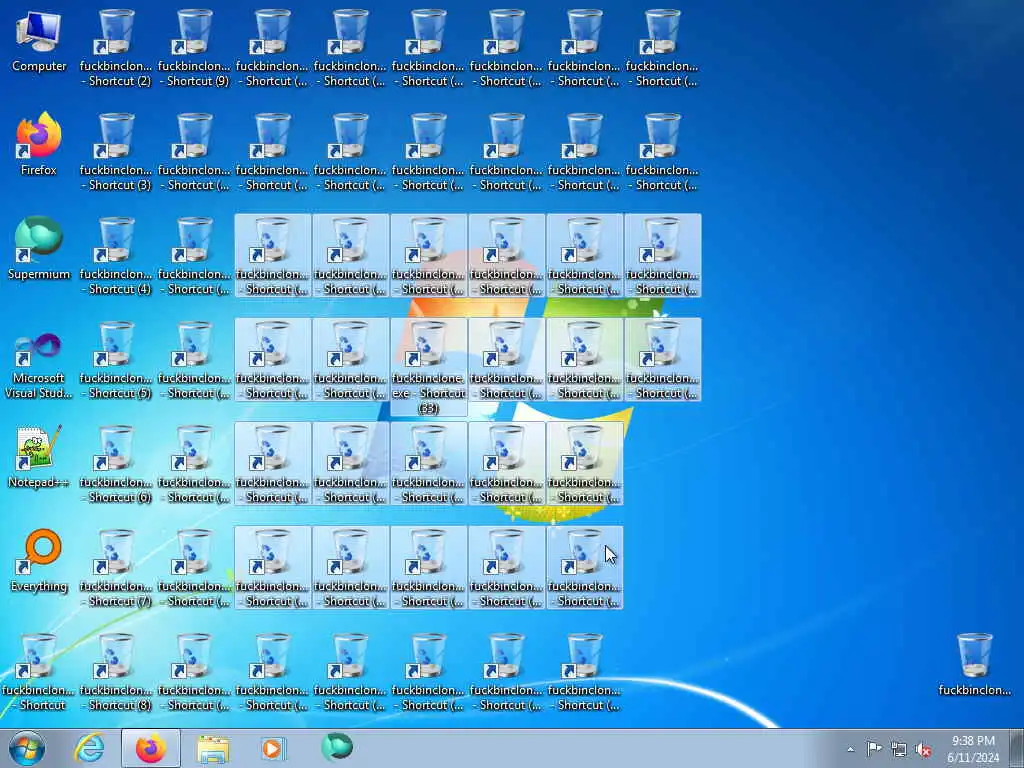Image resolution: width=1024 pixels, height=768 pixels.
Task: Show hidden system tray icons
Action: pos(850,749)
